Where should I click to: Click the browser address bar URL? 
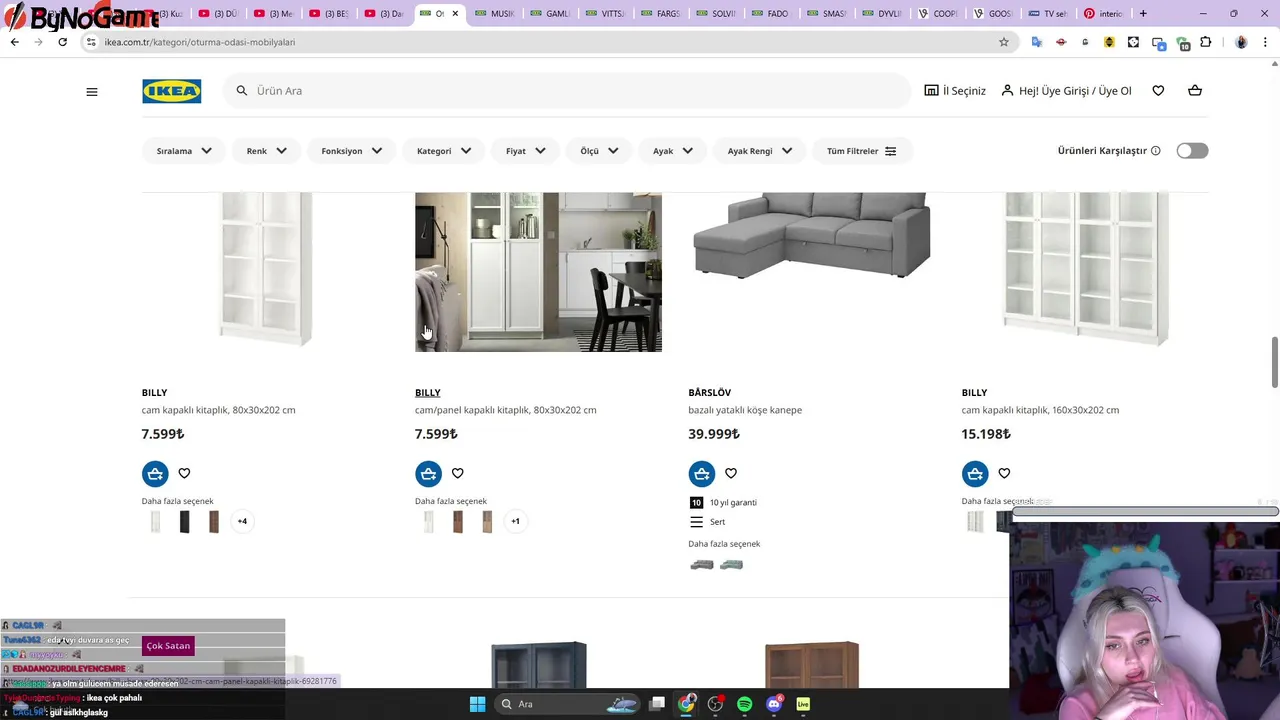click(x=200, y=42)
